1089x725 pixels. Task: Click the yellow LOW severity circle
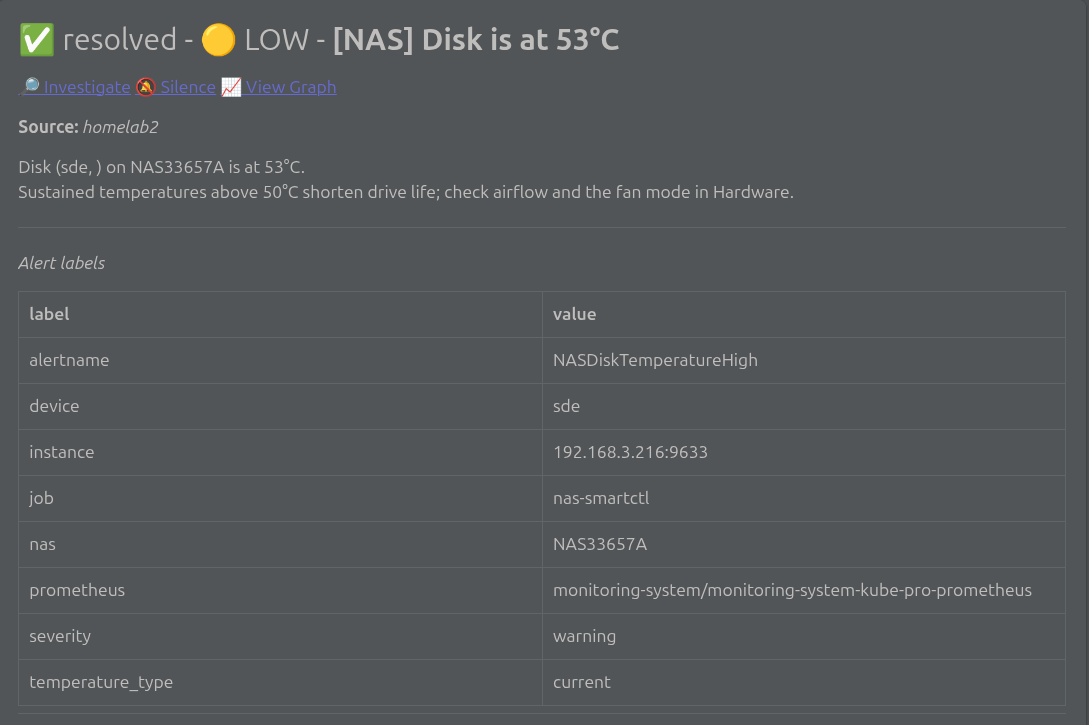pos(219,40)
